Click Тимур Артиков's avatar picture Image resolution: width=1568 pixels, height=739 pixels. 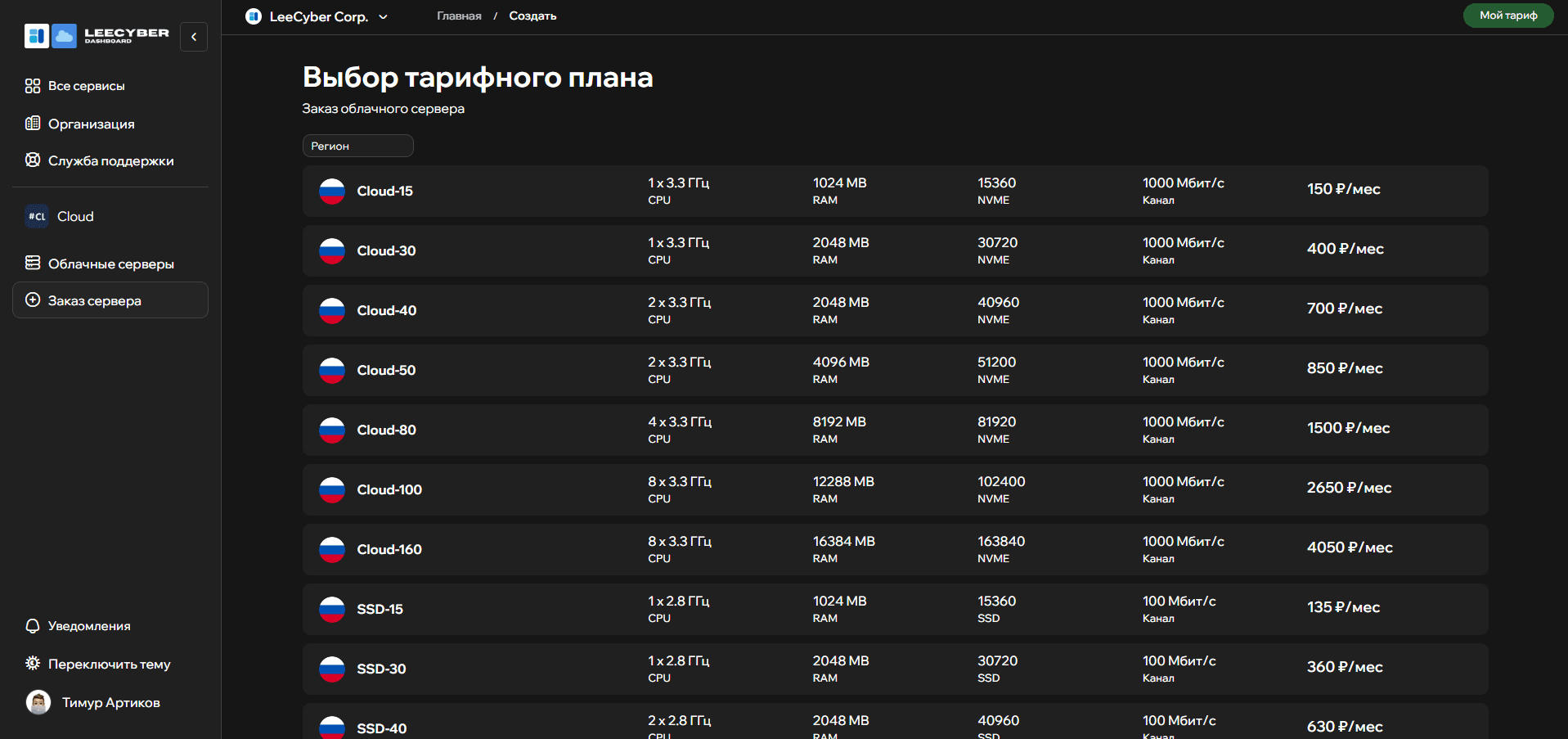point(38,702)
